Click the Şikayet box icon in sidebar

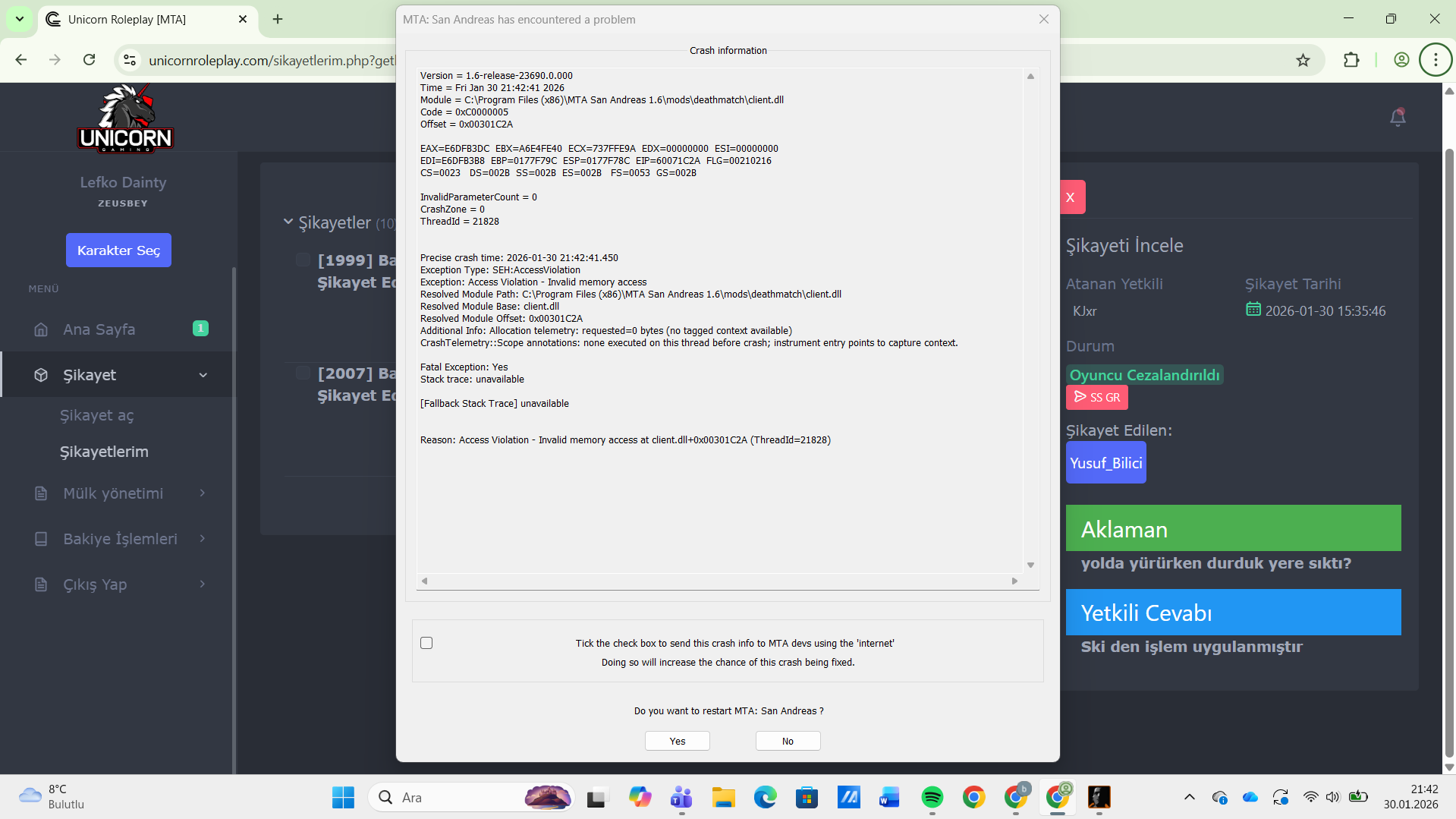pos(41,375)
